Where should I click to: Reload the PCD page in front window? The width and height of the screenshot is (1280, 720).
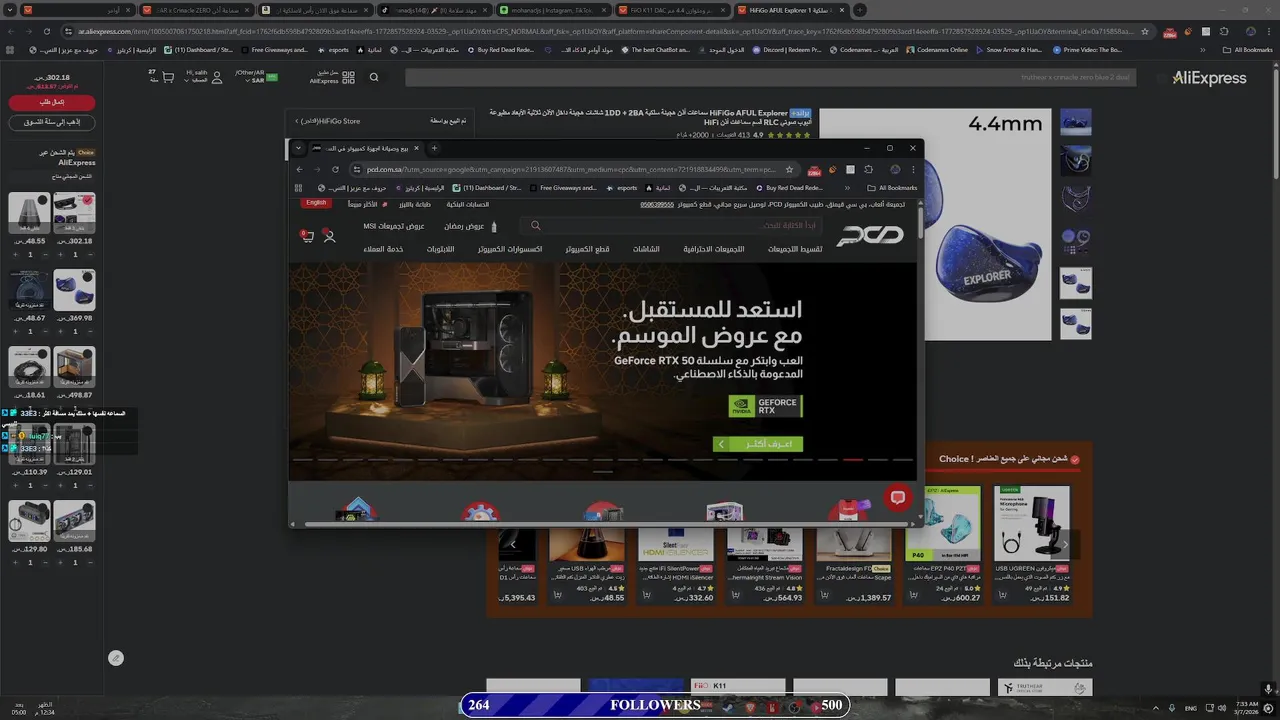[335, 169]
